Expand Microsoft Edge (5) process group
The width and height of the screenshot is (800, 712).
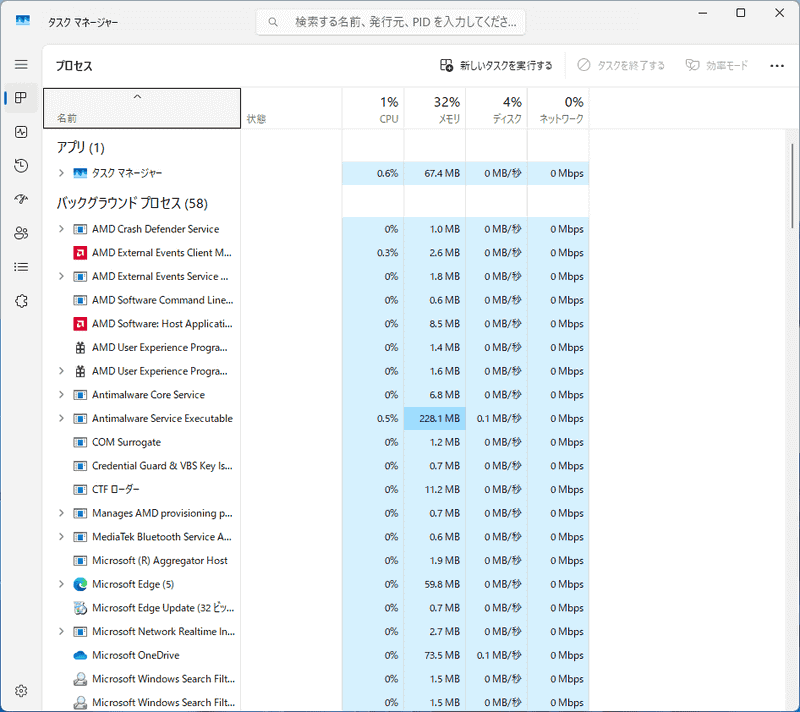(61, 584)
